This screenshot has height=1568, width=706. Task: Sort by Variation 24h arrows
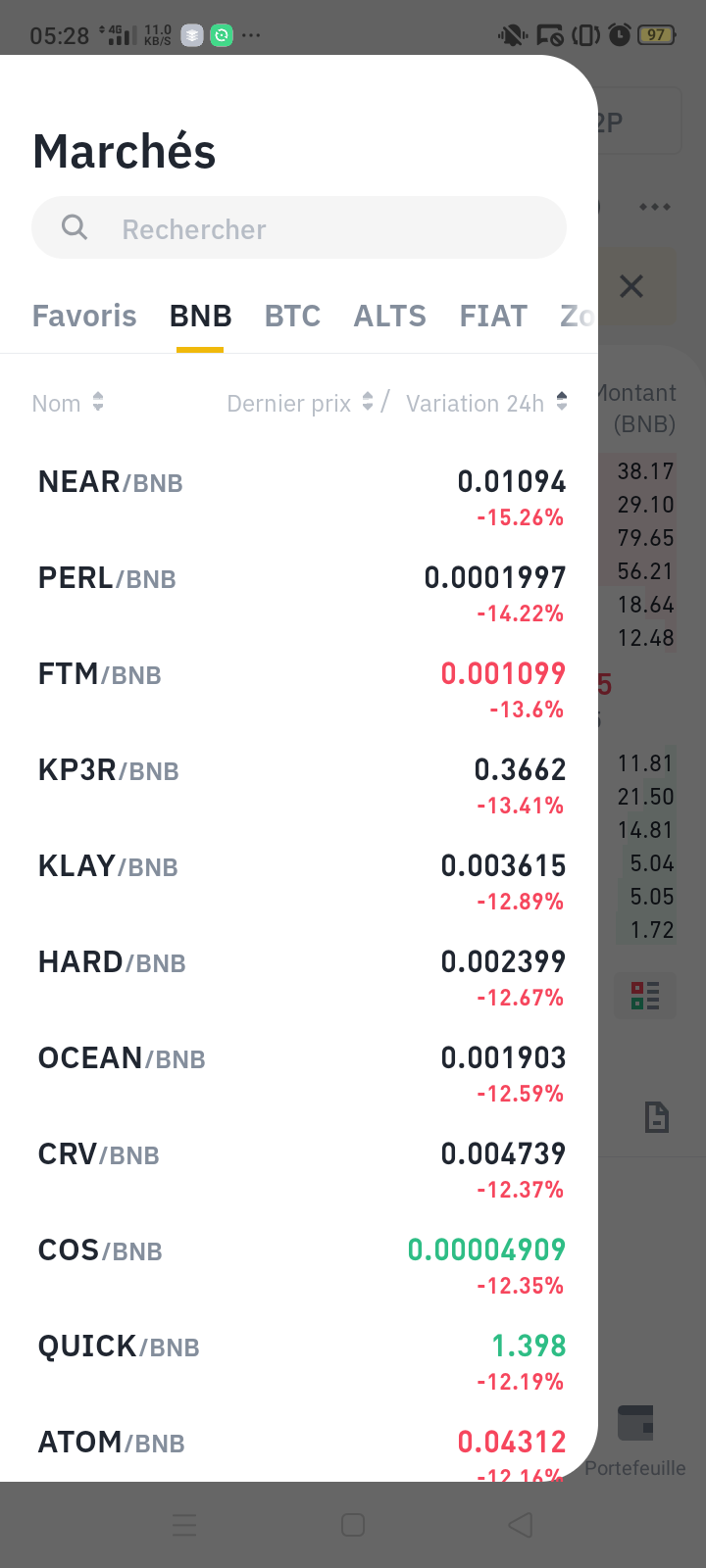562,402
